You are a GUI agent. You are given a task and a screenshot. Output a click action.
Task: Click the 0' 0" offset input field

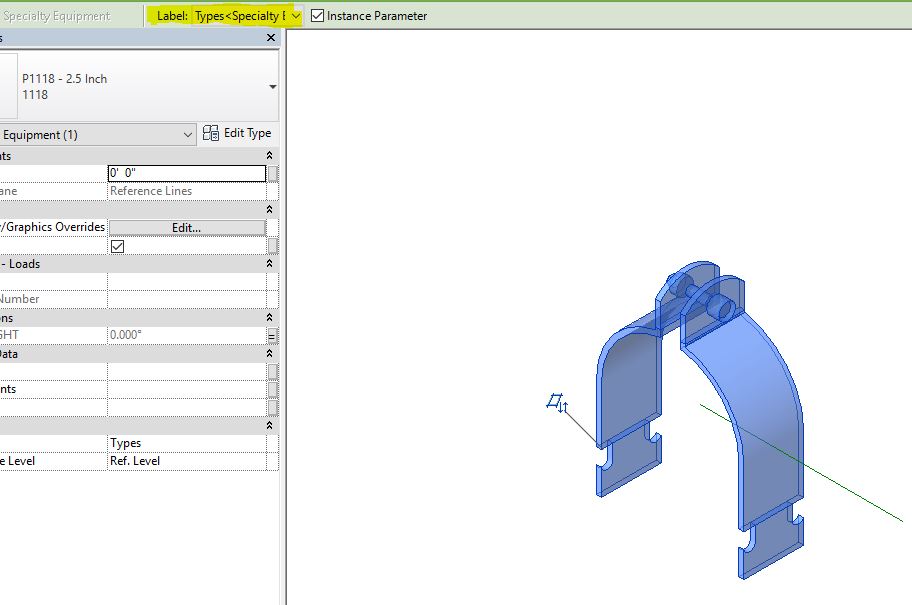coord(186,173)
